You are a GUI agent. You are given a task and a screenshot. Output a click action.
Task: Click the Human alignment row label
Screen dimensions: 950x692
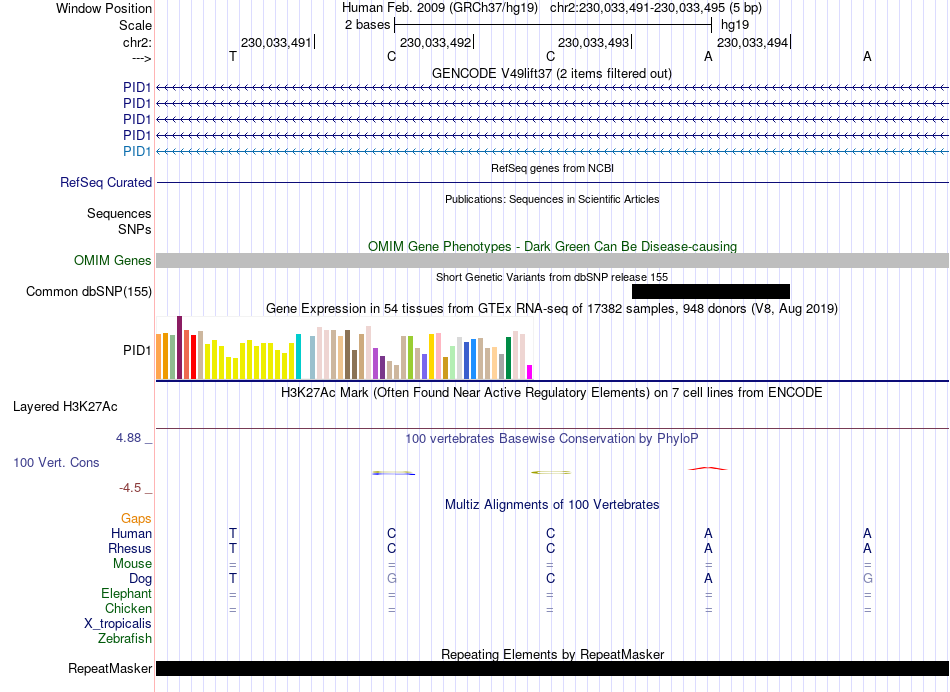[131, 534]
